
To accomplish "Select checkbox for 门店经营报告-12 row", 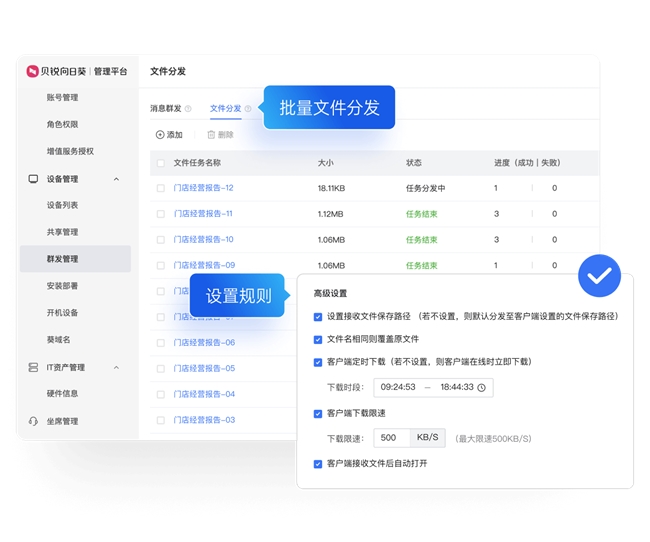I will (160, 188).
